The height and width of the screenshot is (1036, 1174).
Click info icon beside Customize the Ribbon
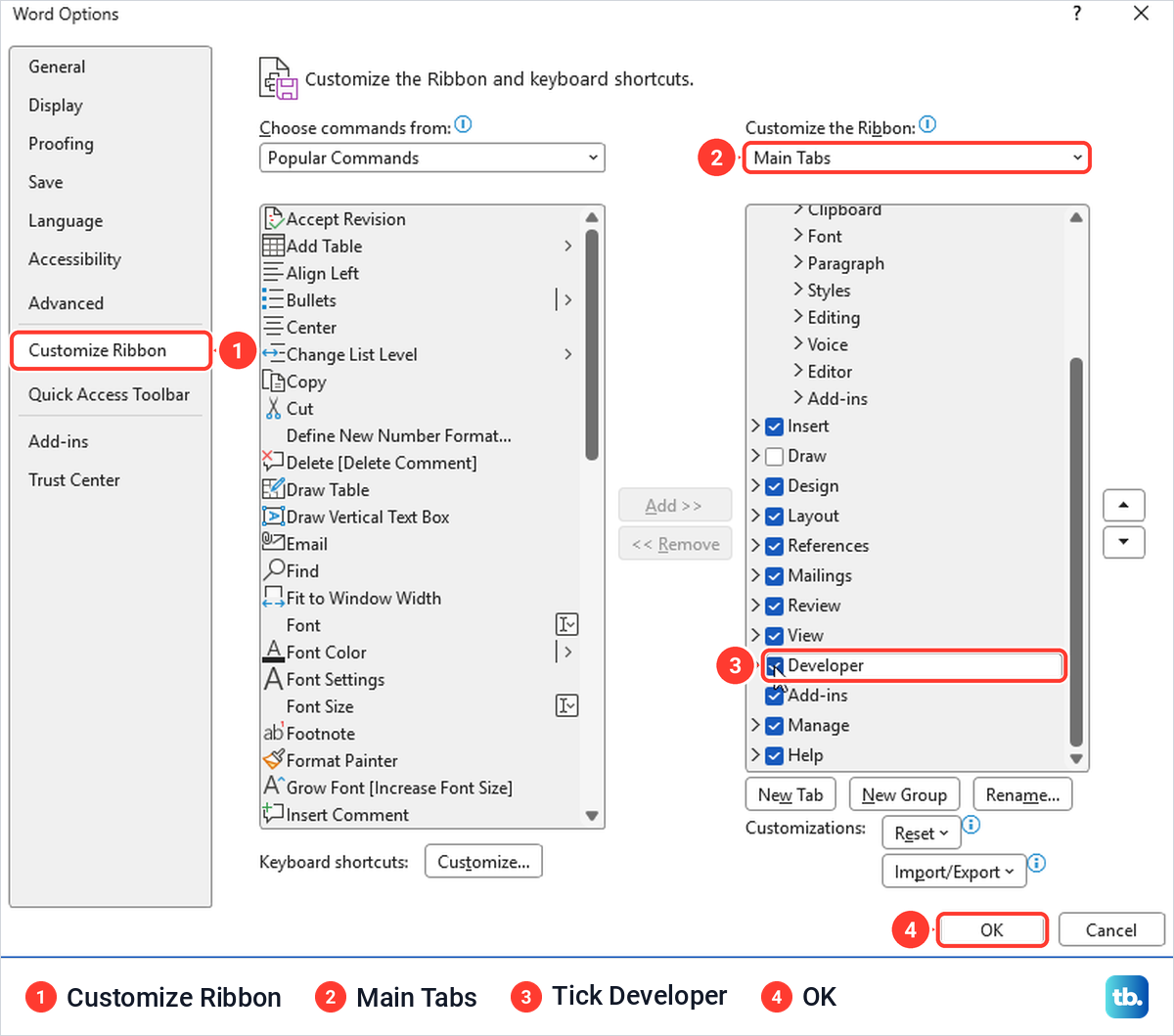[927, 125]
